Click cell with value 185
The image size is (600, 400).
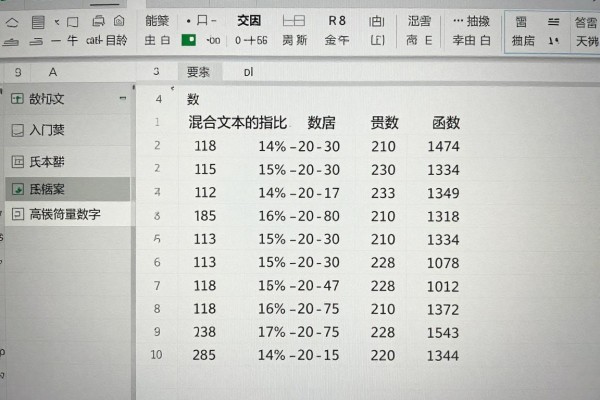pyautogui.click(x=205, y=216)
